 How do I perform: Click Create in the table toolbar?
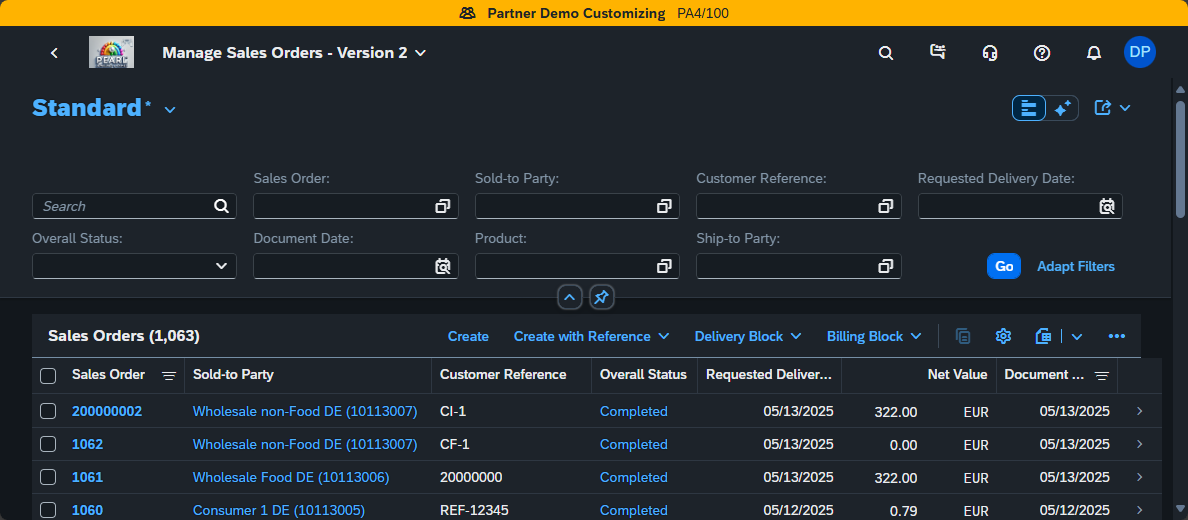point(468,336)
